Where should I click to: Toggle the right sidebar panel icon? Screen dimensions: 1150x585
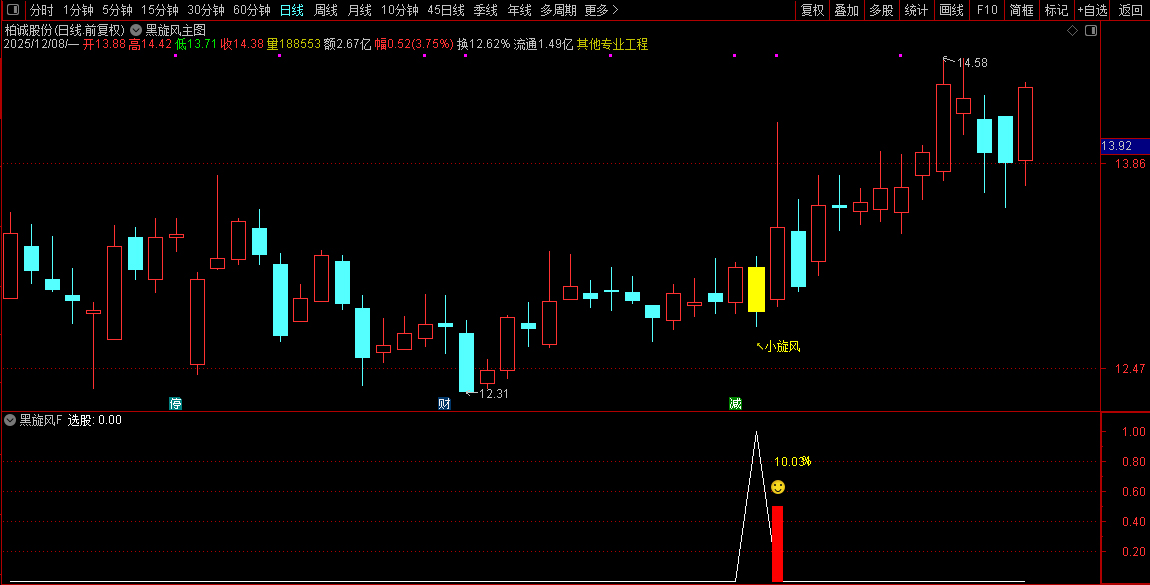[1091, 30]
